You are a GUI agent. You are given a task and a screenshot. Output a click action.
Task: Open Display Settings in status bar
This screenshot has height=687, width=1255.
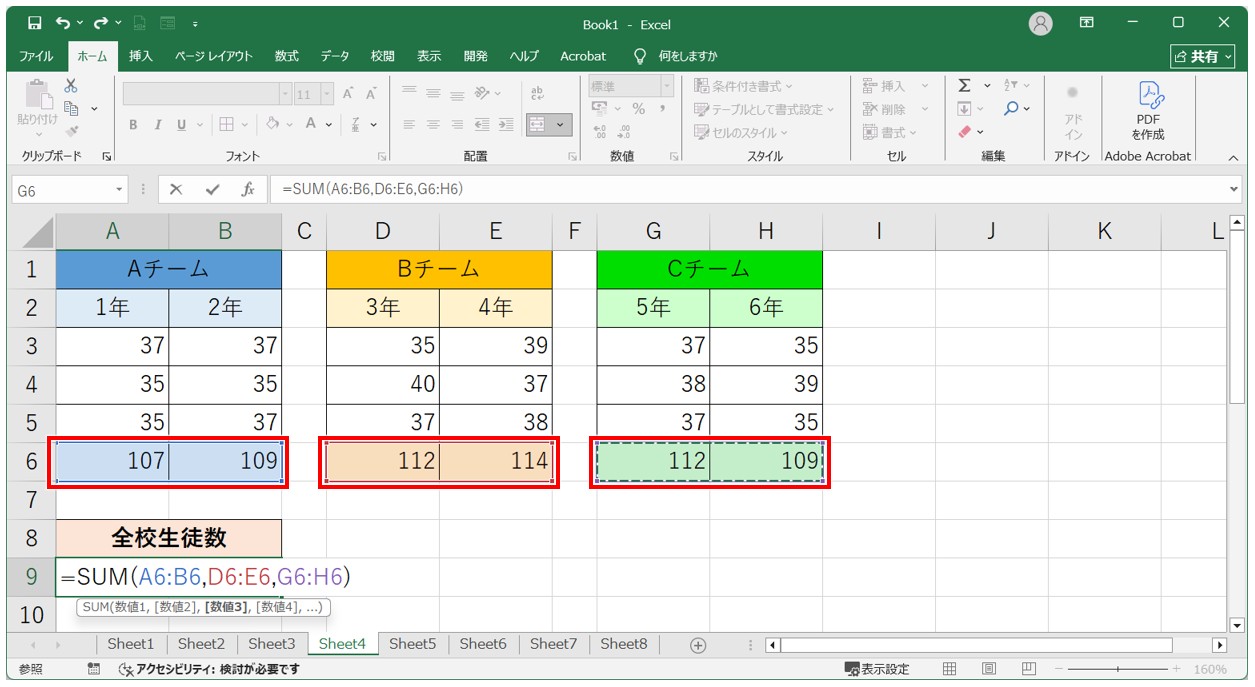click(877, 669)
